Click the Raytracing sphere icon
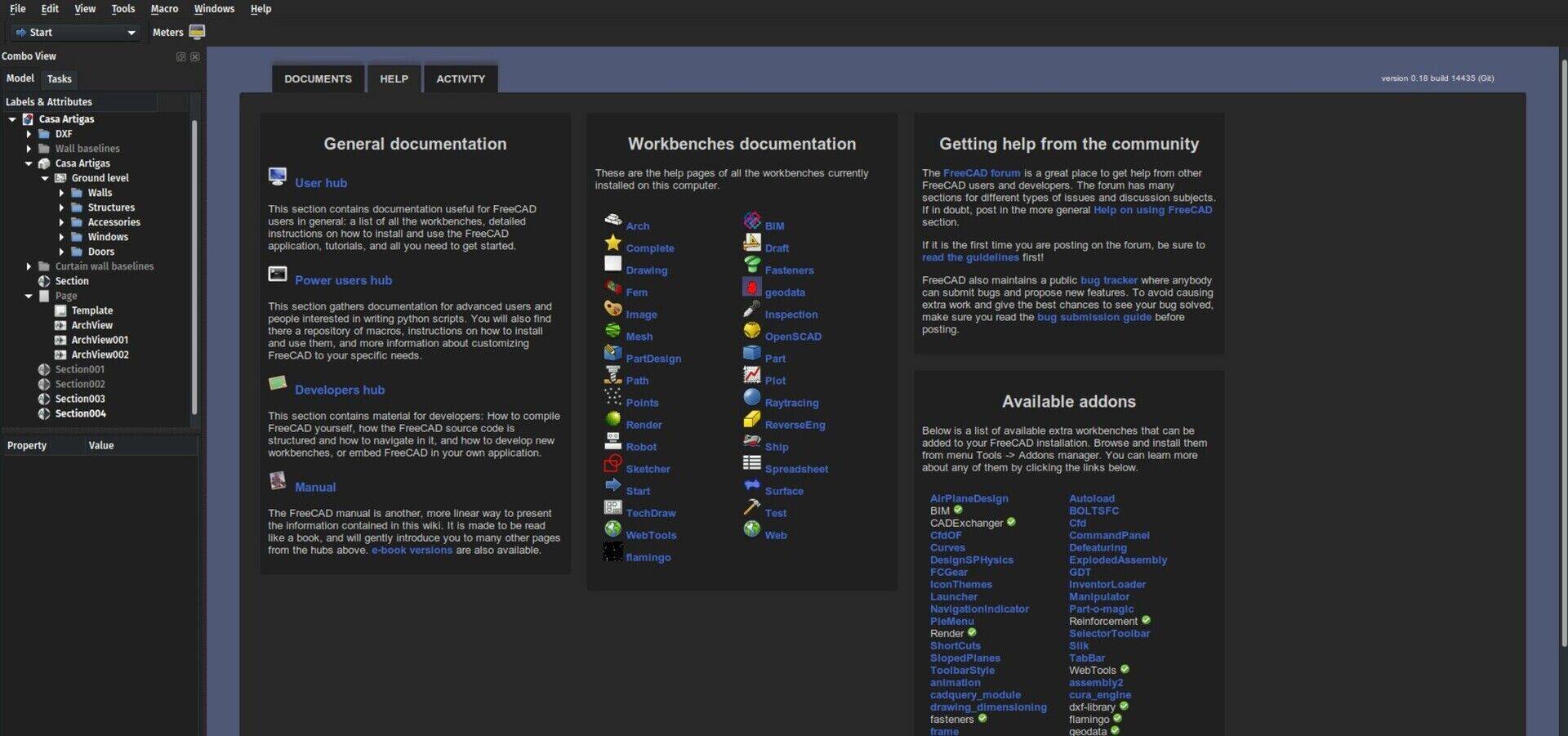Viewport: 1568px width, 736px height. (x=751, y=397)
